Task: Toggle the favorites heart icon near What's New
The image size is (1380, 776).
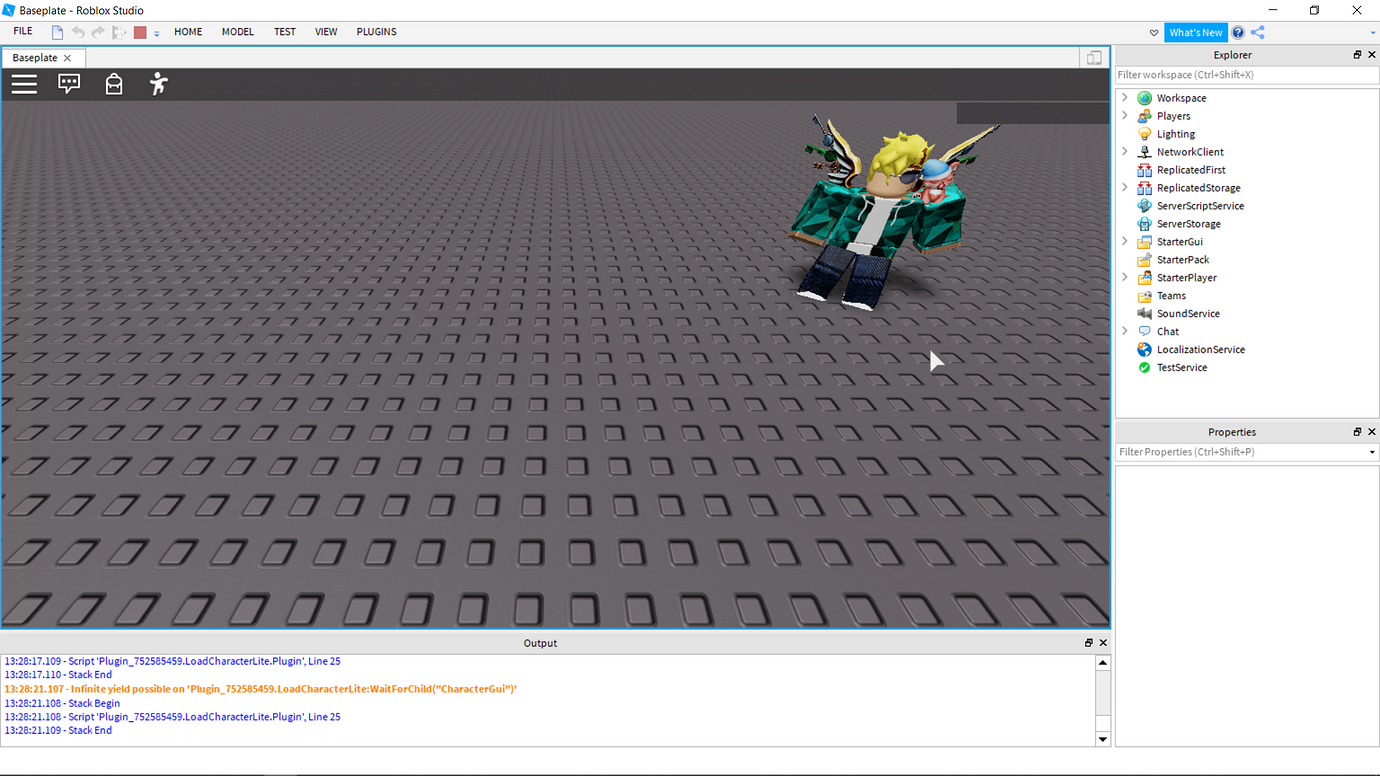Action: (x=1154, y=32)
